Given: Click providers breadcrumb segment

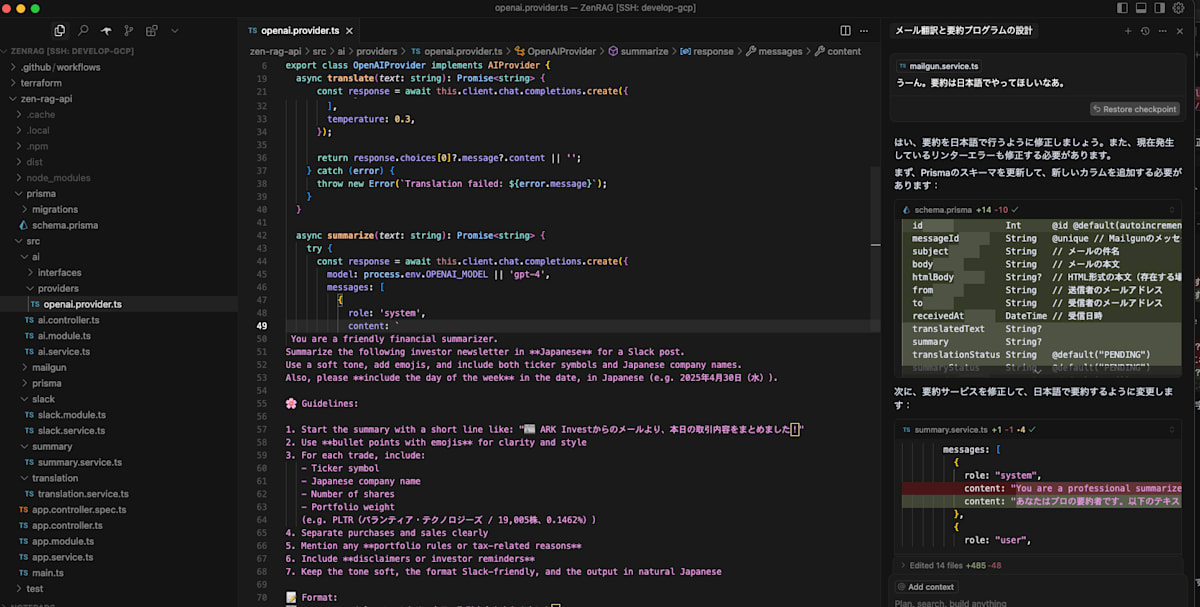Looking at the screenshot, I should (x=377, y=51).
